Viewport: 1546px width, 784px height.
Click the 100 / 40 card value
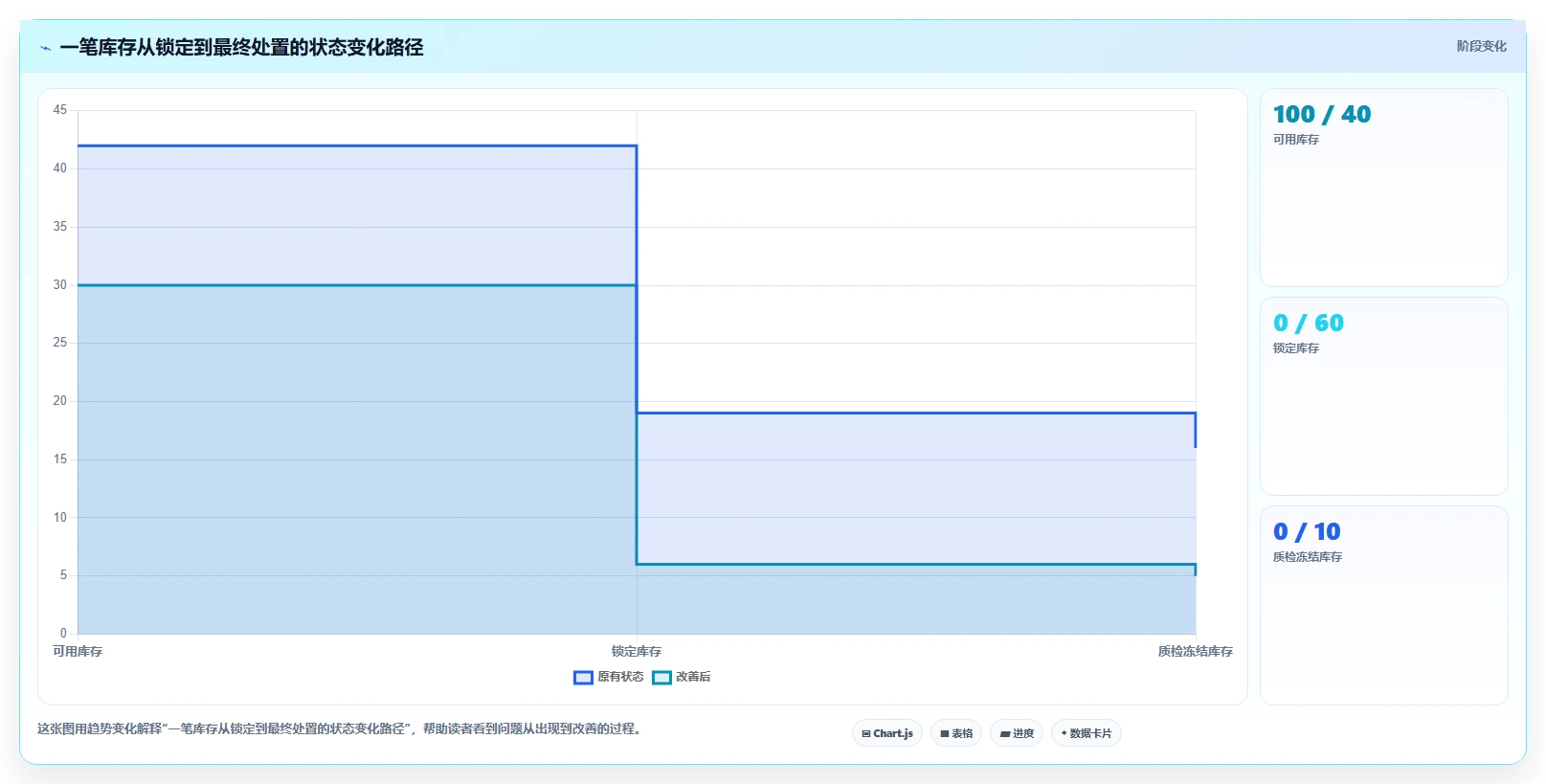point(1322,114)
